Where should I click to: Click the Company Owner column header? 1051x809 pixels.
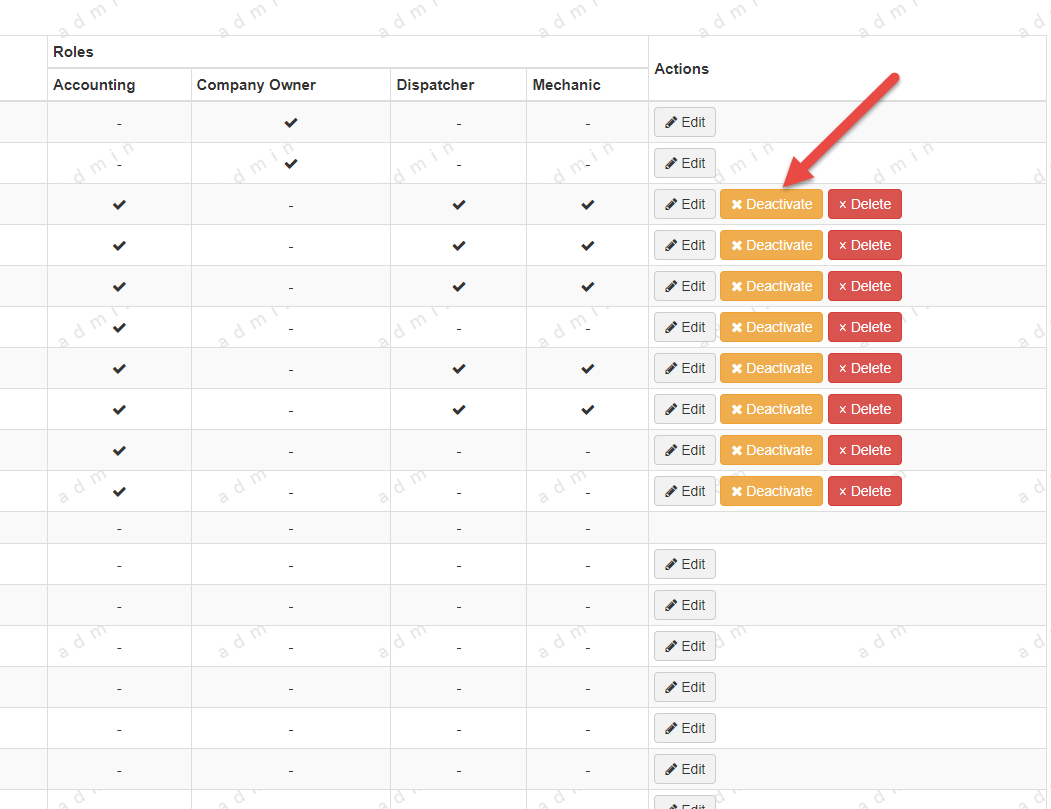(256, 85)
